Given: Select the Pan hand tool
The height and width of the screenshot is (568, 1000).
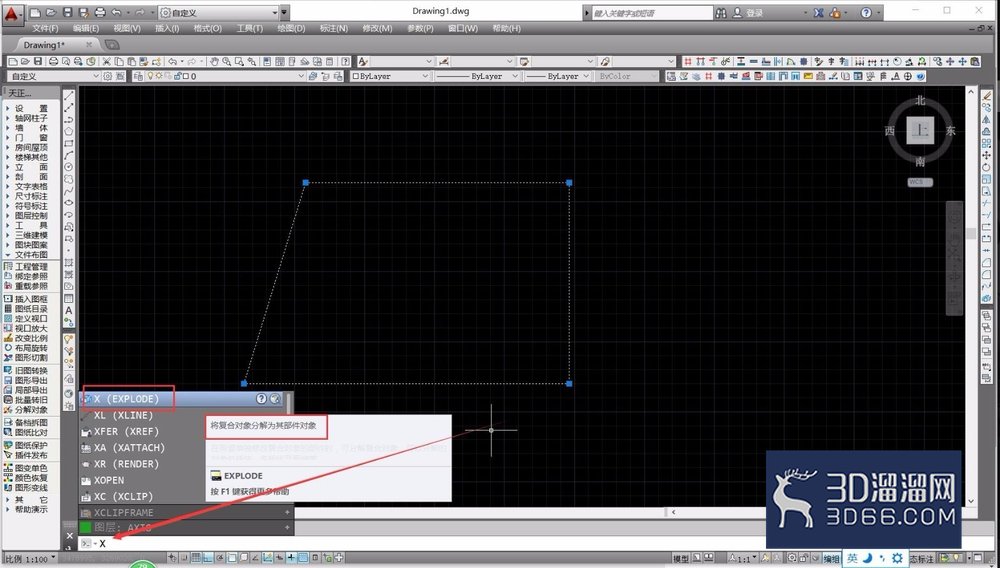Looking at the screenshot, I should [214, 62].
